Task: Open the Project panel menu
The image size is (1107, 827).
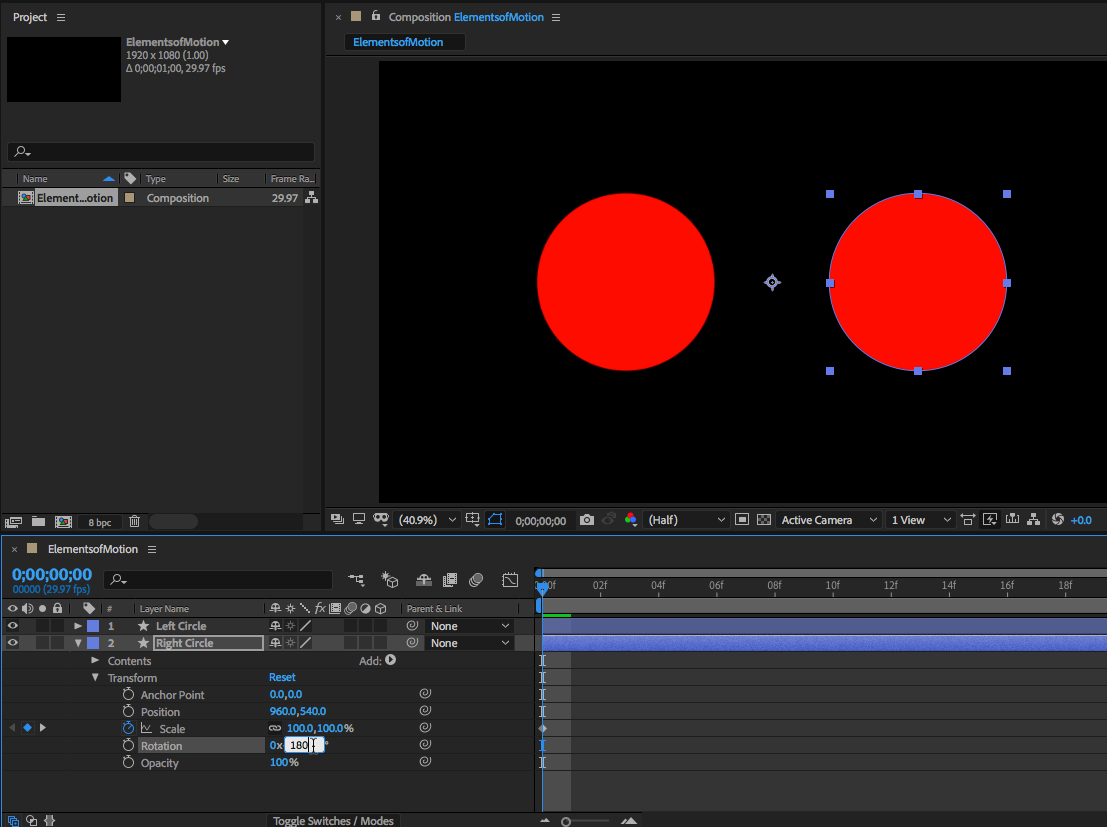Action: pyautogui.click(x=61, y=18)
